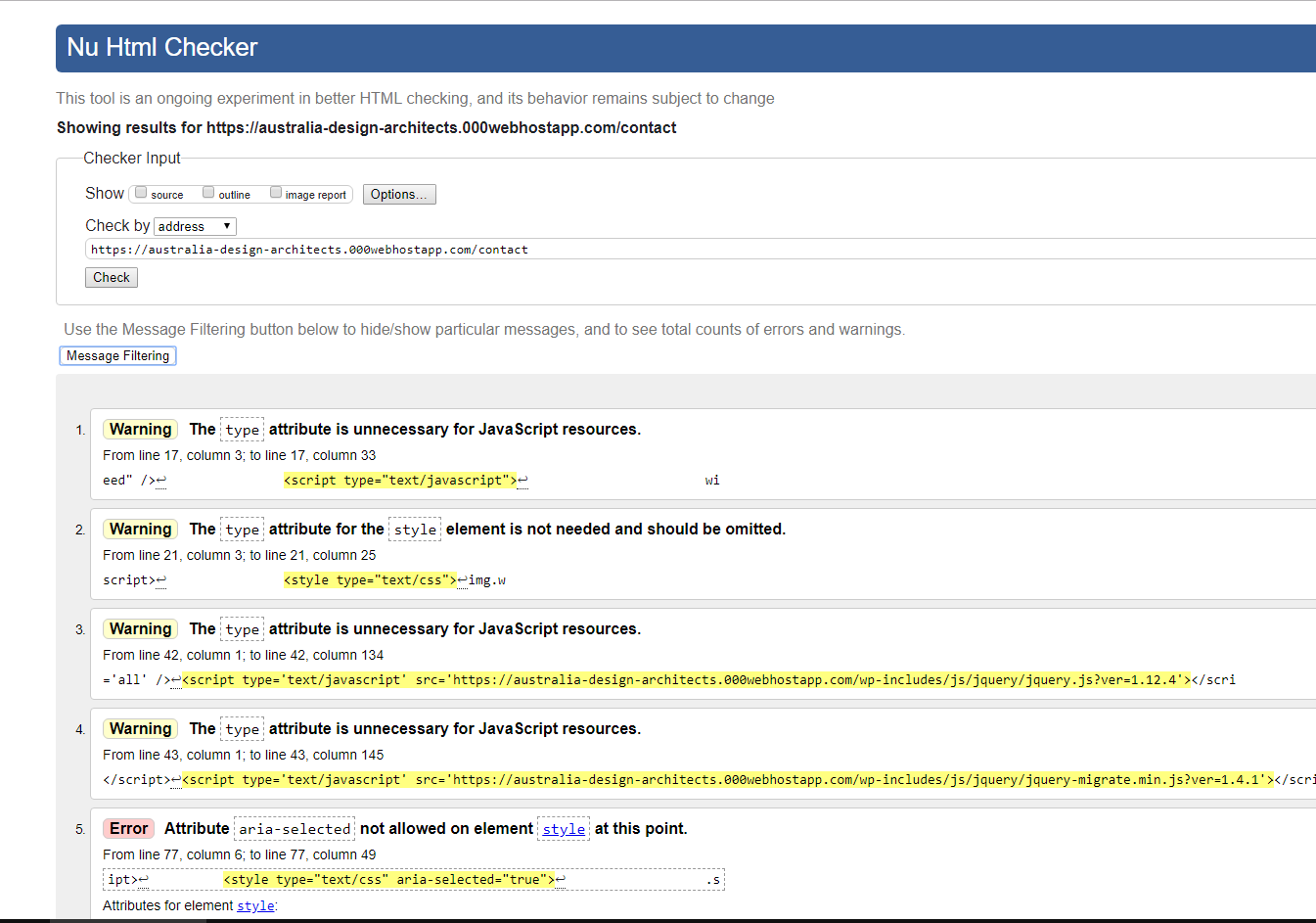Image resolution: width=1316 pixels, height=923 pixels.
Task: Click the highlighted script text/javascript code in message 1
Action: click(x=399, y=481)
